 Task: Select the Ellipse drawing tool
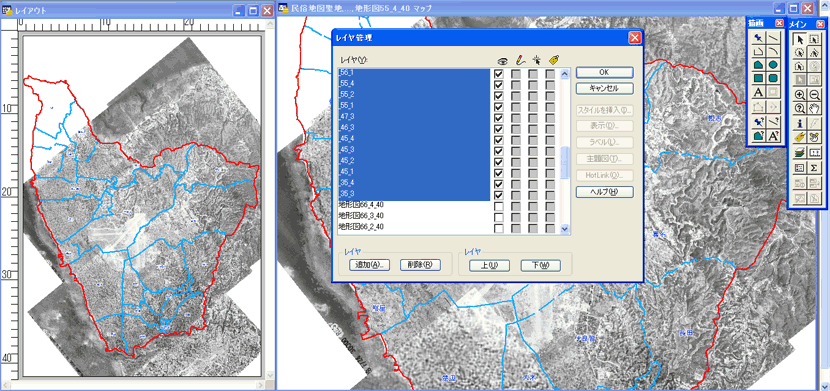click(x=773, y=65)
